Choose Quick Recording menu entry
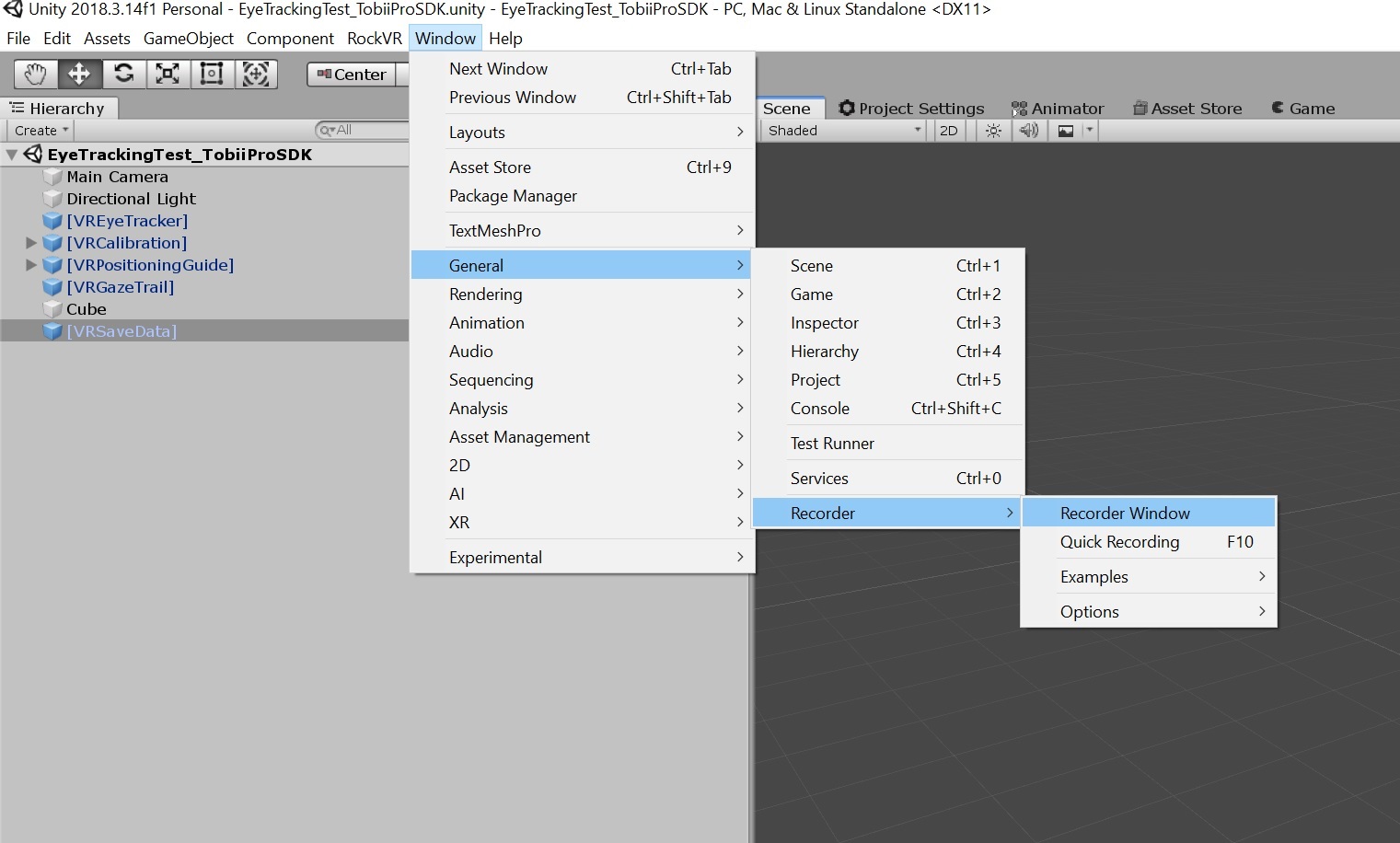Viewport: 1400px width, 843px height. 1149,542
